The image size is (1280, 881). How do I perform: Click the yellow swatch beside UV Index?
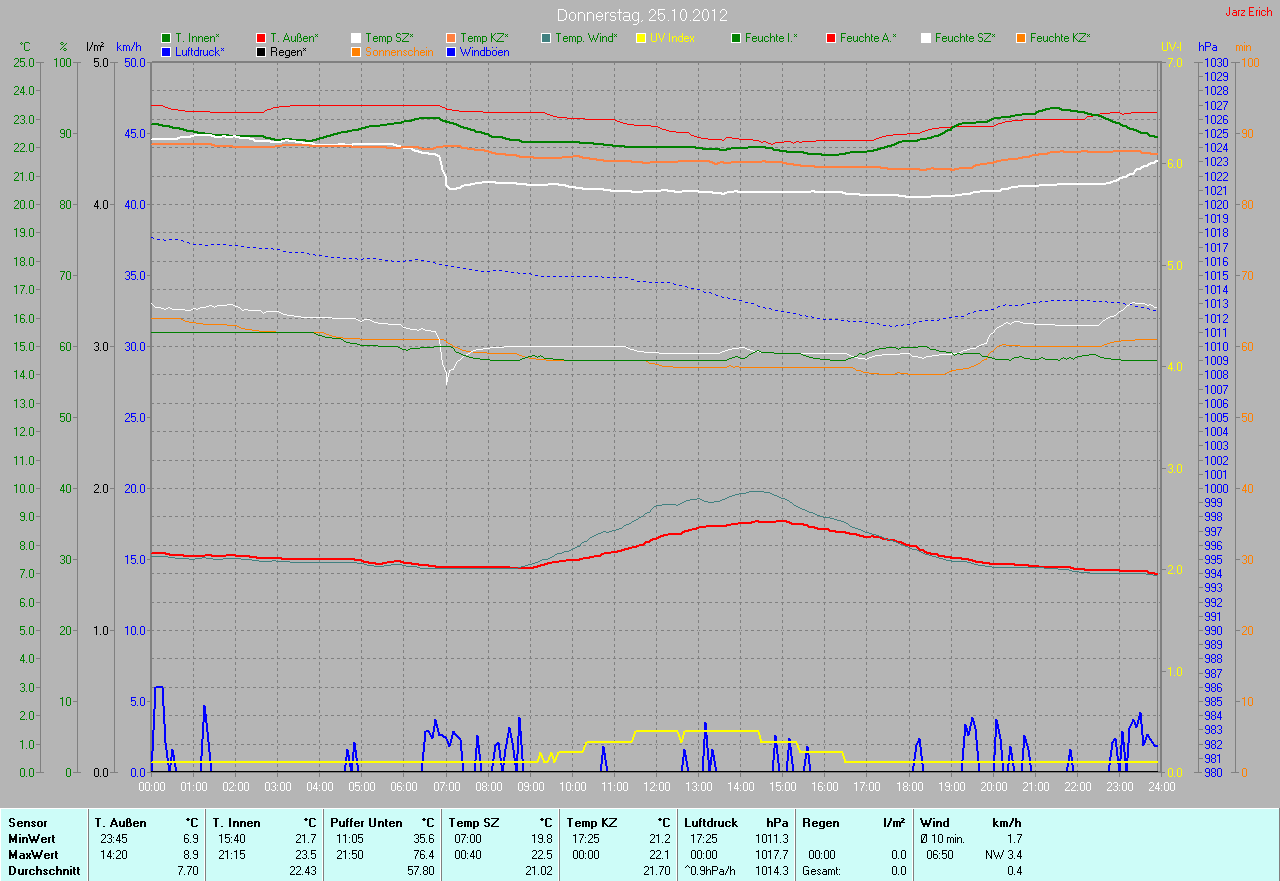pyautogui.click(x=642, y=38)
